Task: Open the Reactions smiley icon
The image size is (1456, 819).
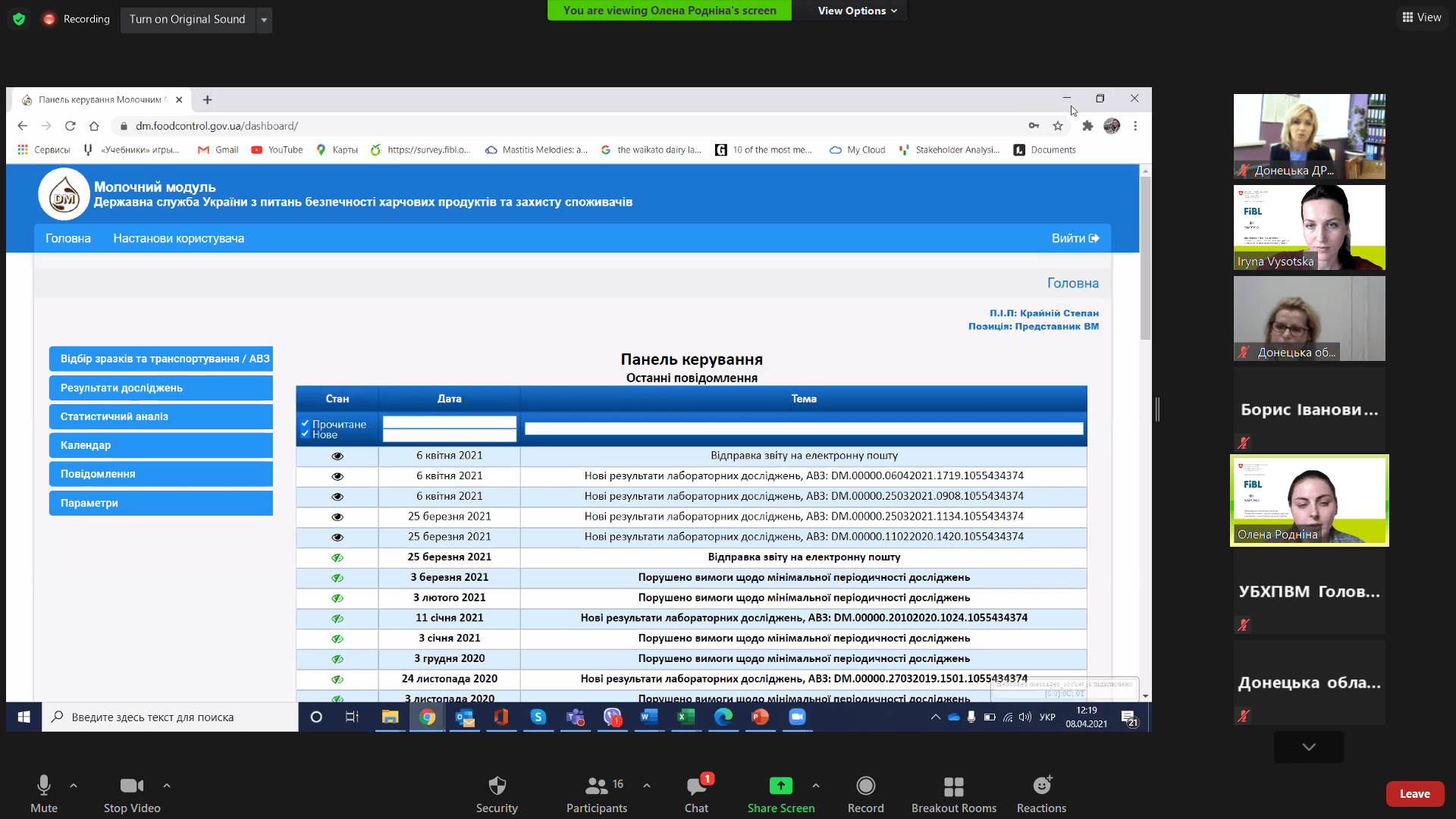Action: (1041, 786)
